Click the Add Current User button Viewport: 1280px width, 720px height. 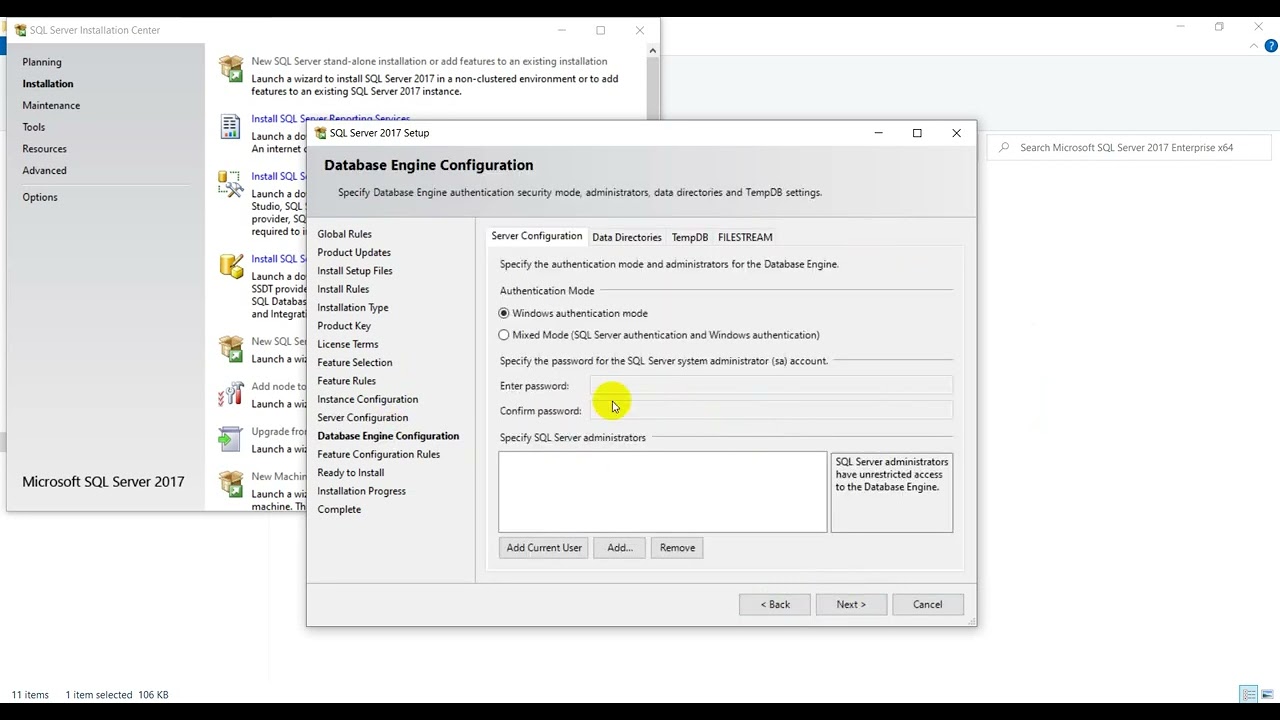[x=544, y=548]
